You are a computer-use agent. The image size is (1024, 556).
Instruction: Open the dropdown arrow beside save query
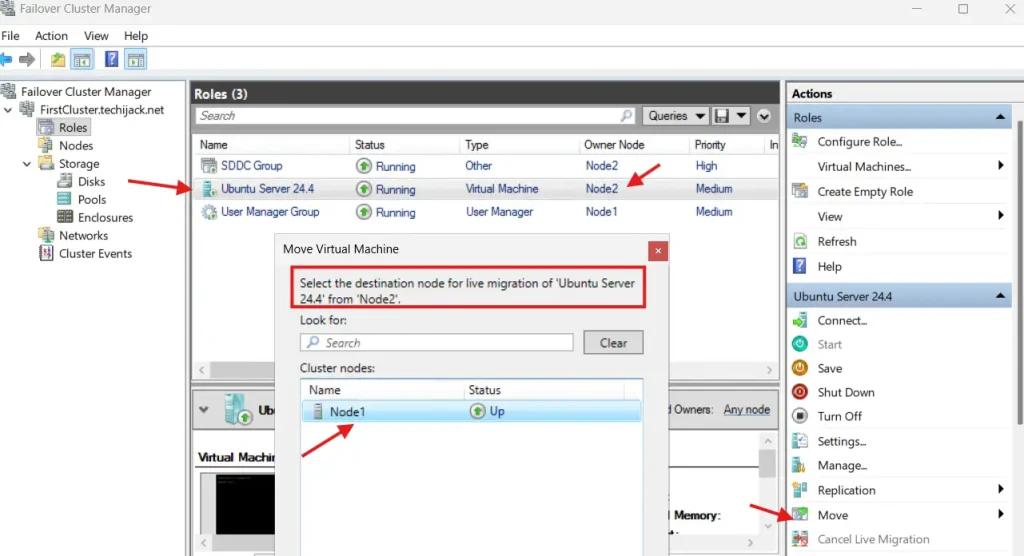[x=741, y=116]
